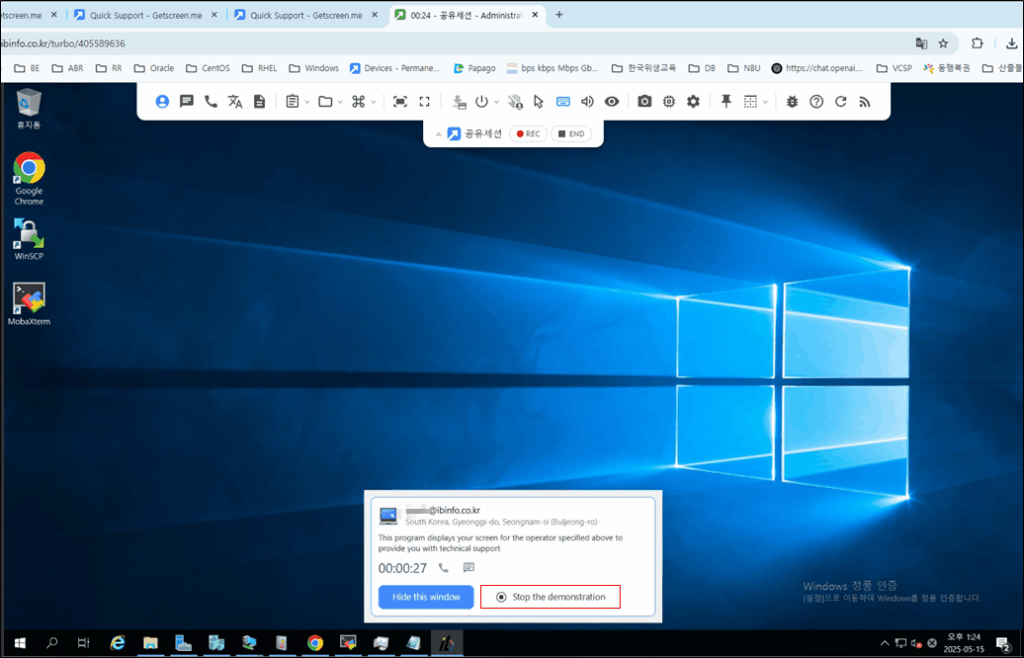The width and height of the screenshot is (1024, 658).
Task: Click the chip hardware icon in toolbar
Action: pos(669,101)
